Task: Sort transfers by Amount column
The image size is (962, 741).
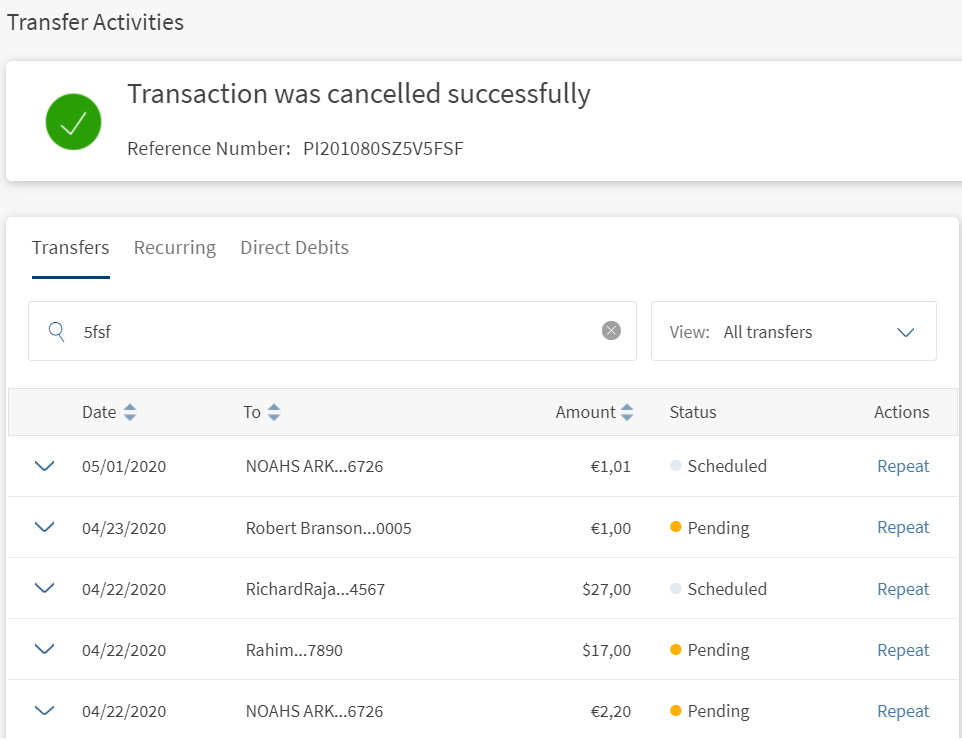Action: tap(627, 412)
